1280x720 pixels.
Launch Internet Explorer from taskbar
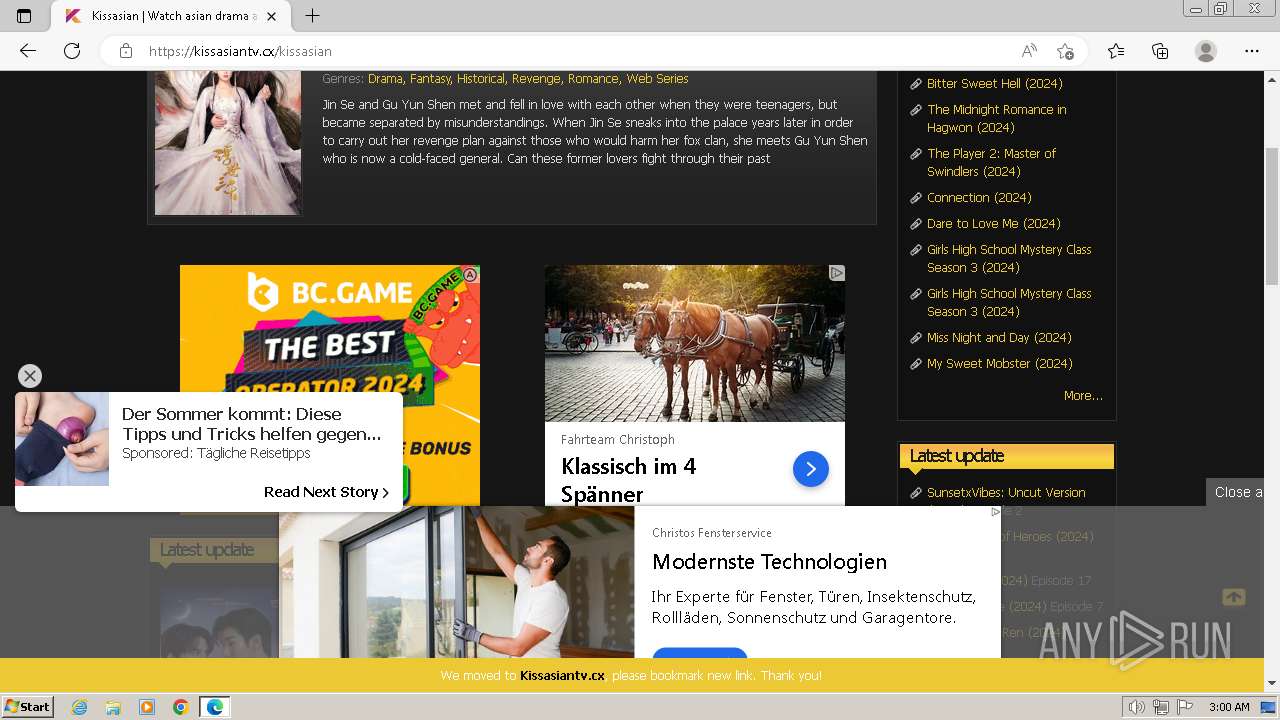pyautogui.click(x=80, y=707)
